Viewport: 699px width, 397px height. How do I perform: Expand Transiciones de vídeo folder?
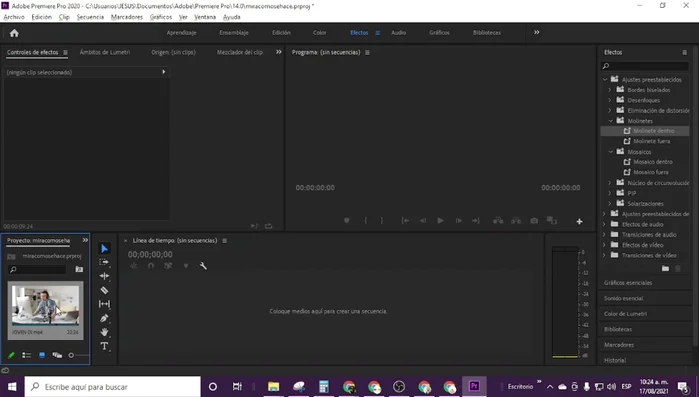tap(605, 255)
